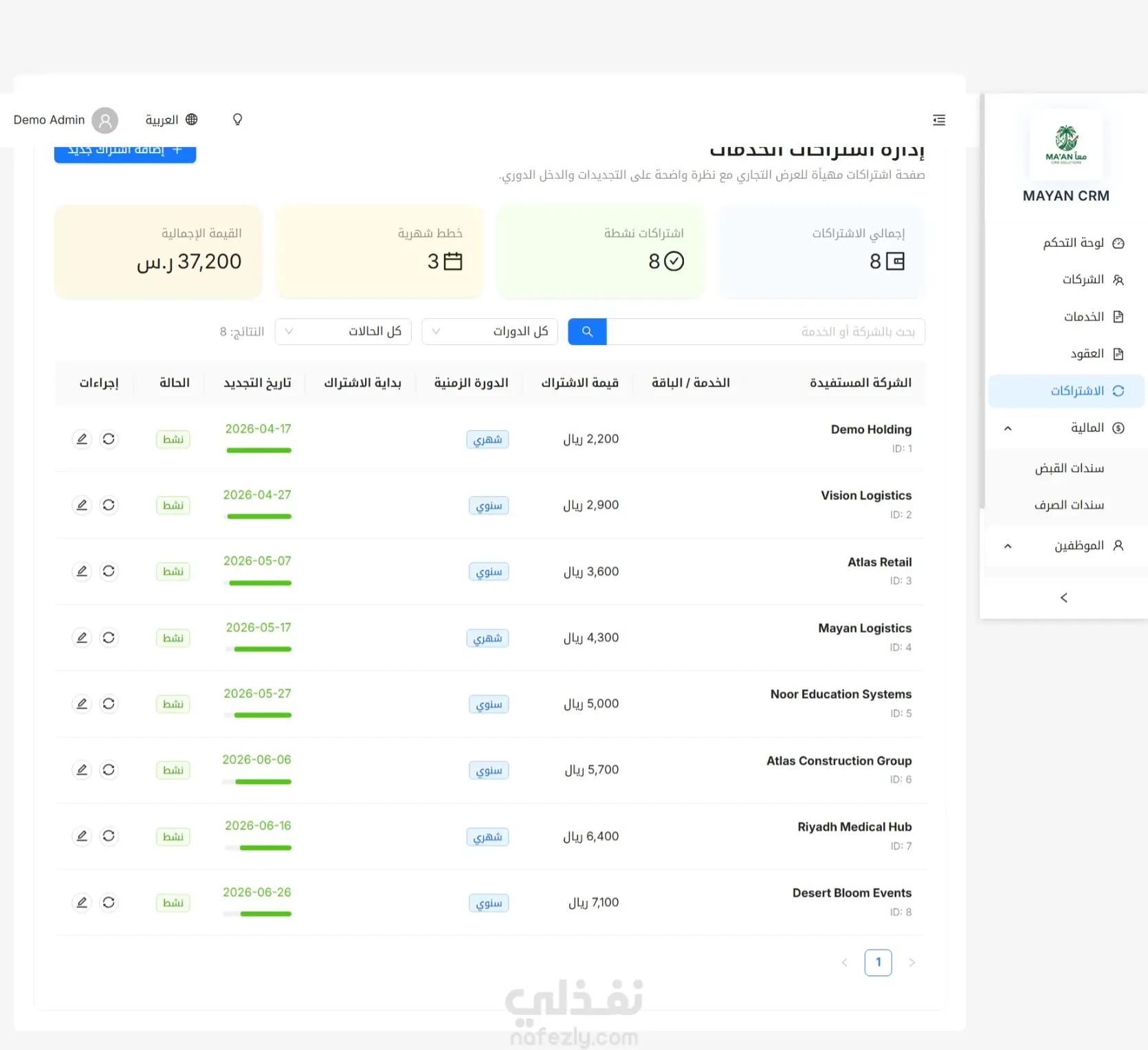The width and height of the screenshot is (1148, 1050).
Task: Click the blue search magnifier button
Action: [587, 331]
